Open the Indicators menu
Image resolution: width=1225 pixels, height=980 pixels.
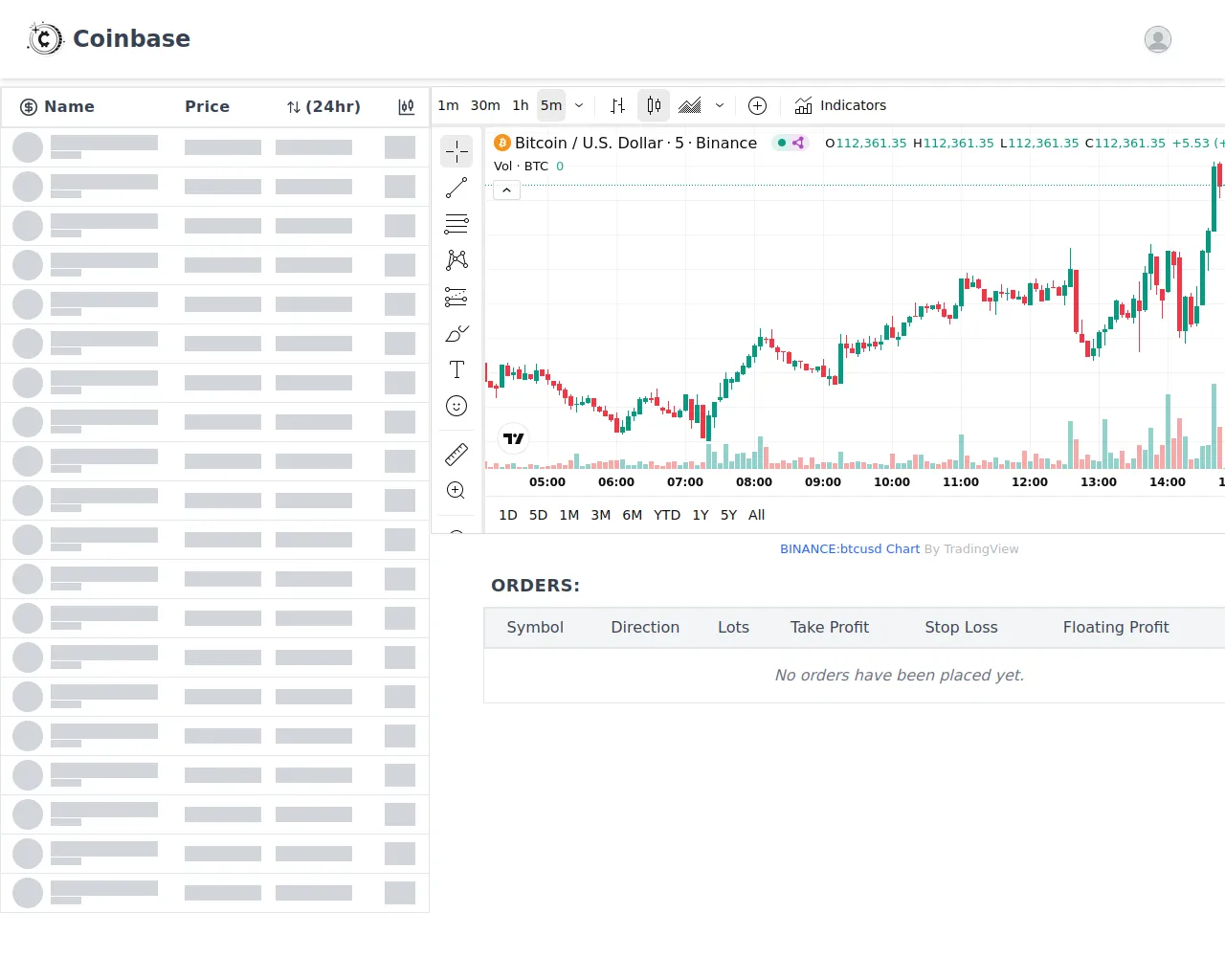pos(840,105)
